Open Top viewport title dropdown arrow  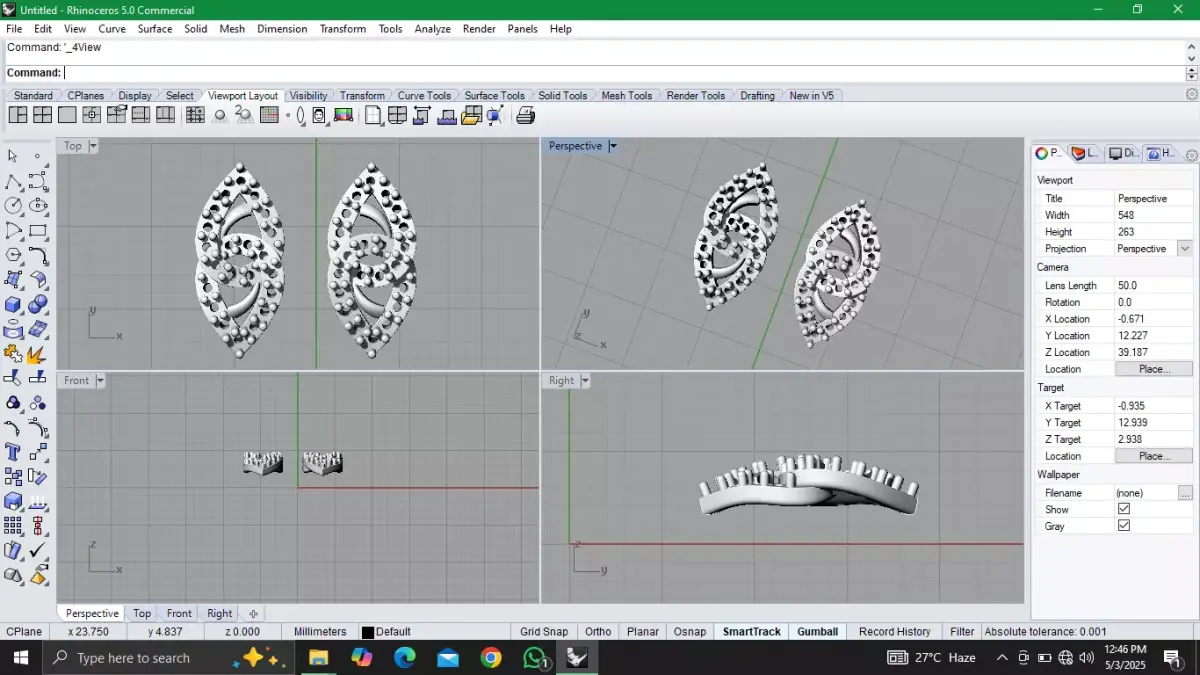pos(93,146)
